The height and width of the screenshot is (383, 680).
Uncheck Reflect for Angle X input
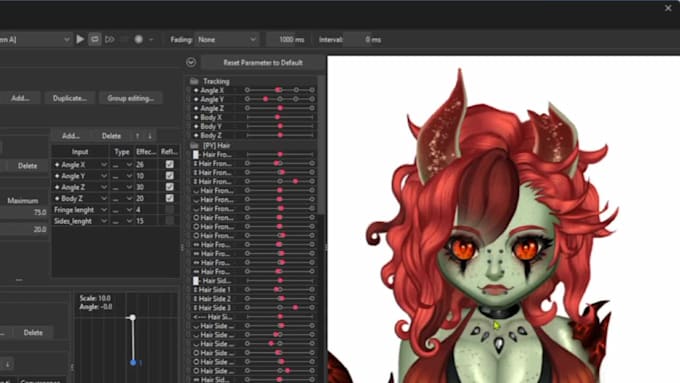(170, 164)
